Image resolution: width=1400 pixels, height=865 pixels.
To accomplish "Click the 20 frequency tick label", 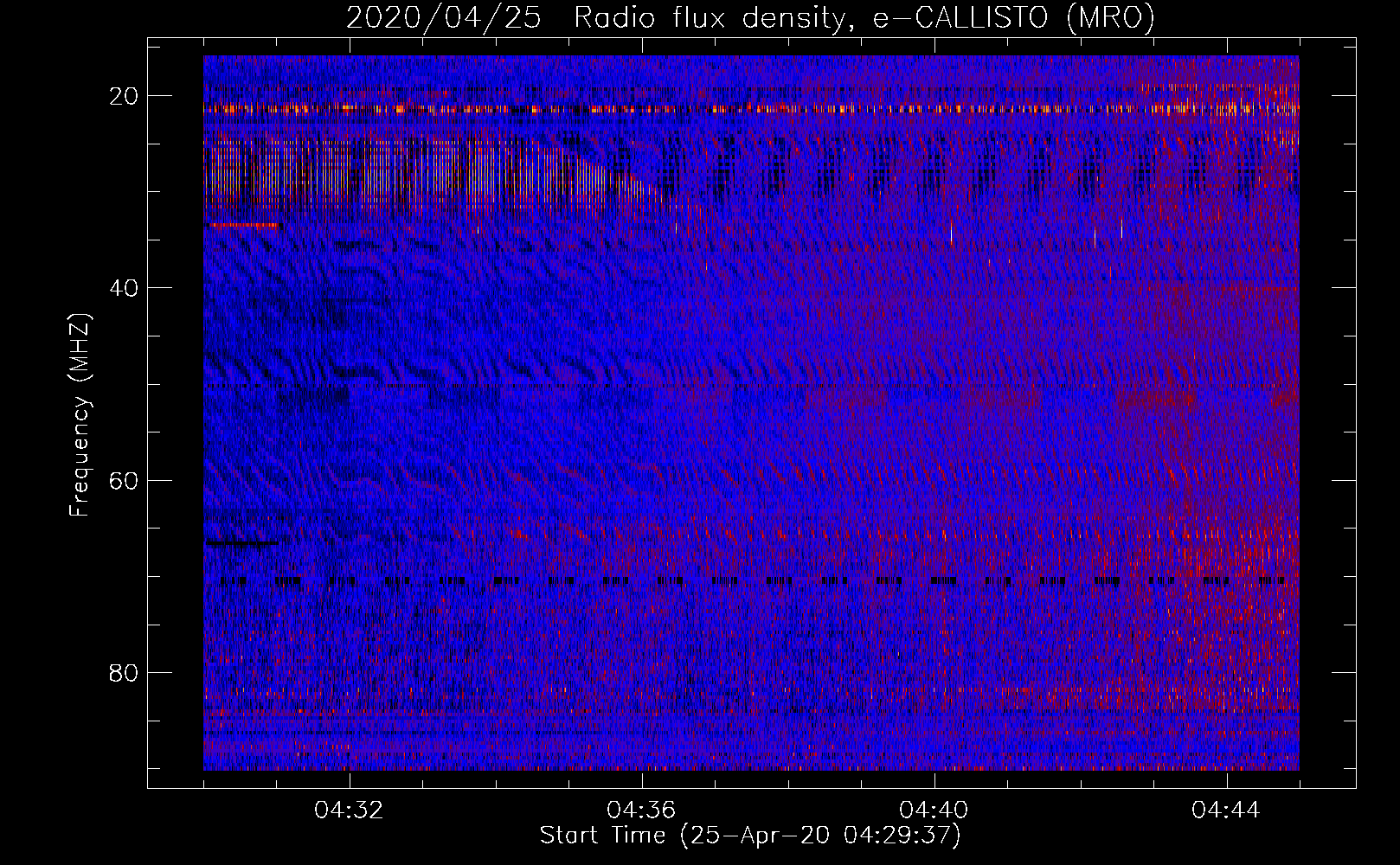I will [125, 96].
